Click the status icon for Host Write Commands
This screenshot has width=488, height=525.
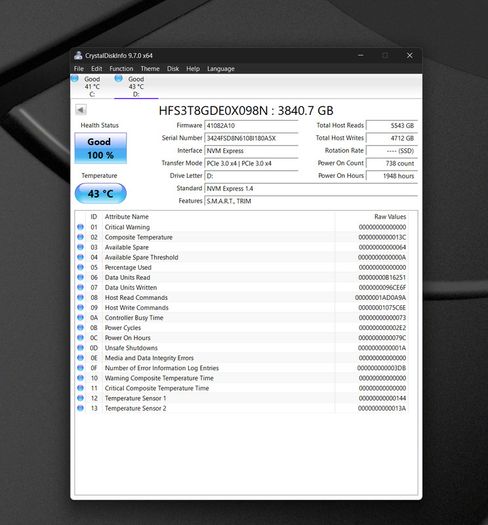click(80, 307)
